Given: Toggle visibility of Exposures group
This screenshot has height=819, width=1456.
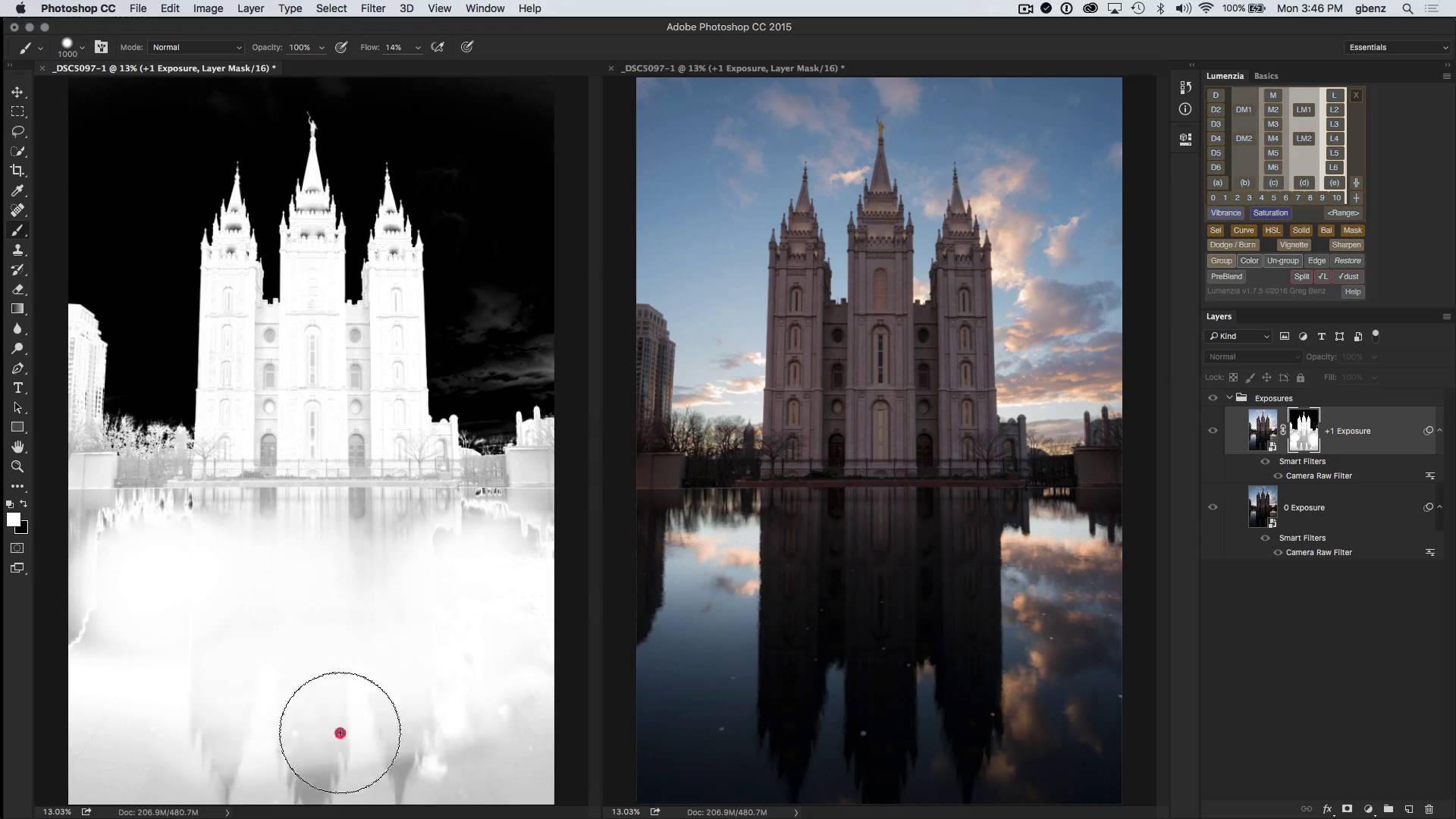Looking at the screenshot, I should coord(1213,398).
